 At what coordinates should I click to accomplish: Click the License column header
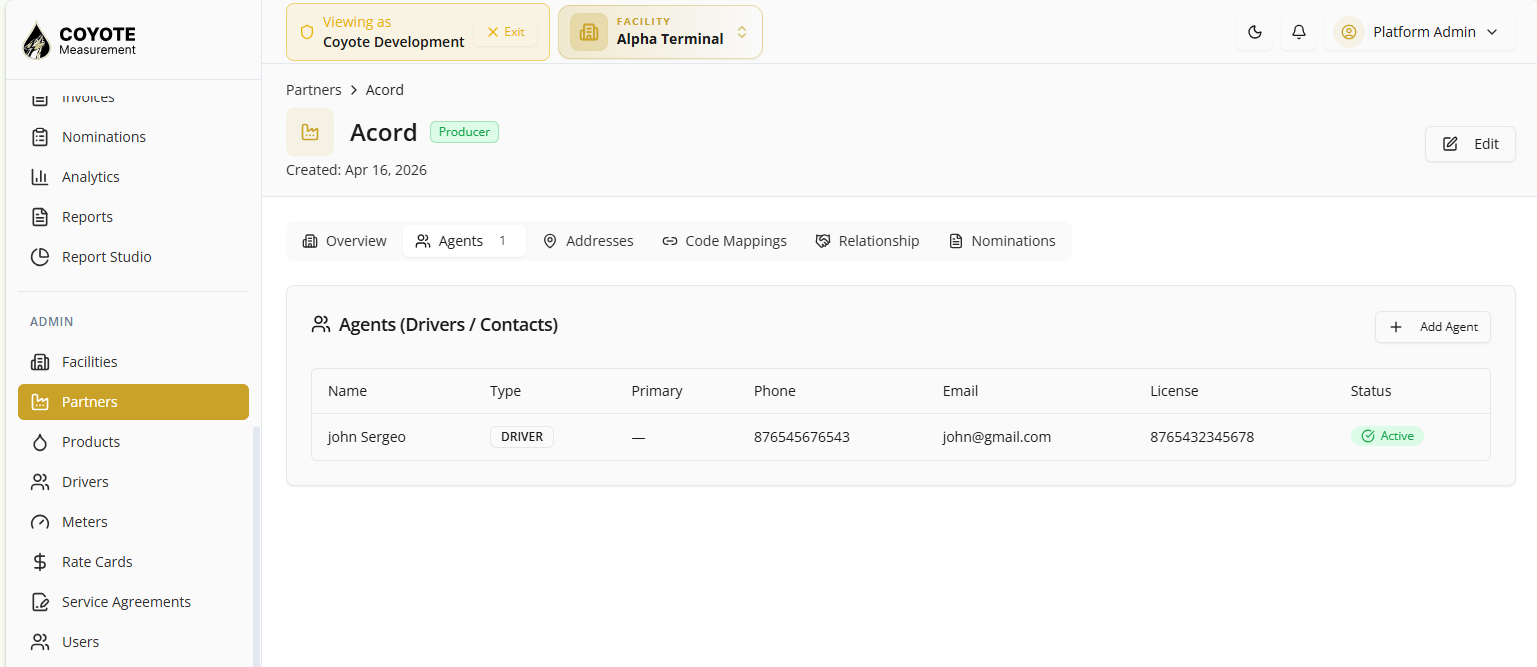(x=1174, y=391)
